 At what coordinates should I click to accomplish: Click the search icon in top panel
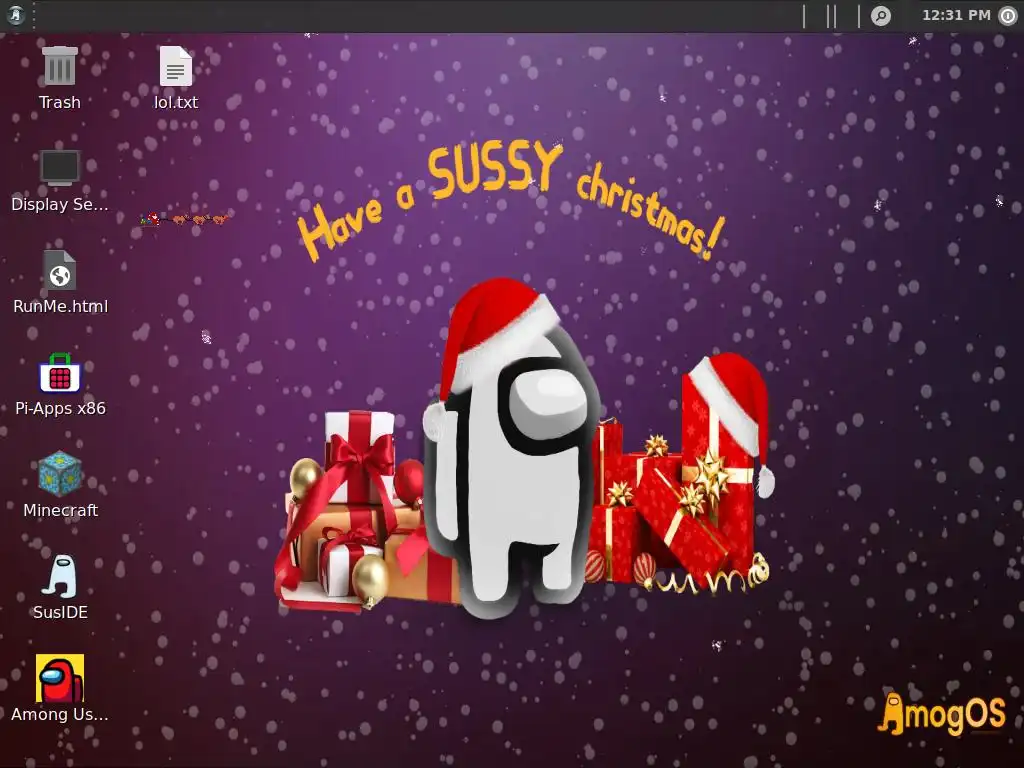tap(880, 16)
